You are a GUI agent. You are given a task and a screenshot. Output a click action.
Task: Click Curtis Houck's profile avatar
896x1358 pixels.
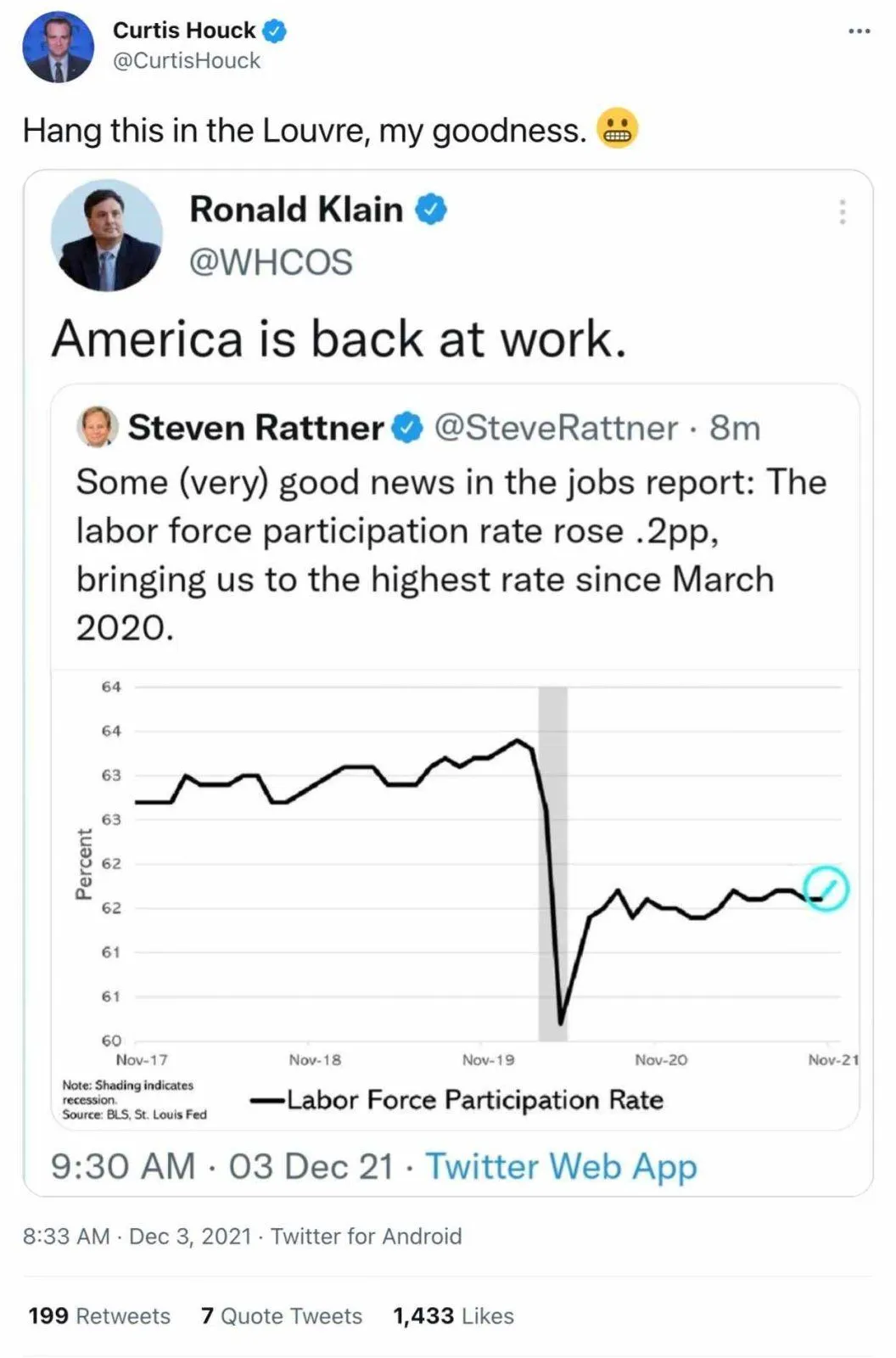pos(58,47)
